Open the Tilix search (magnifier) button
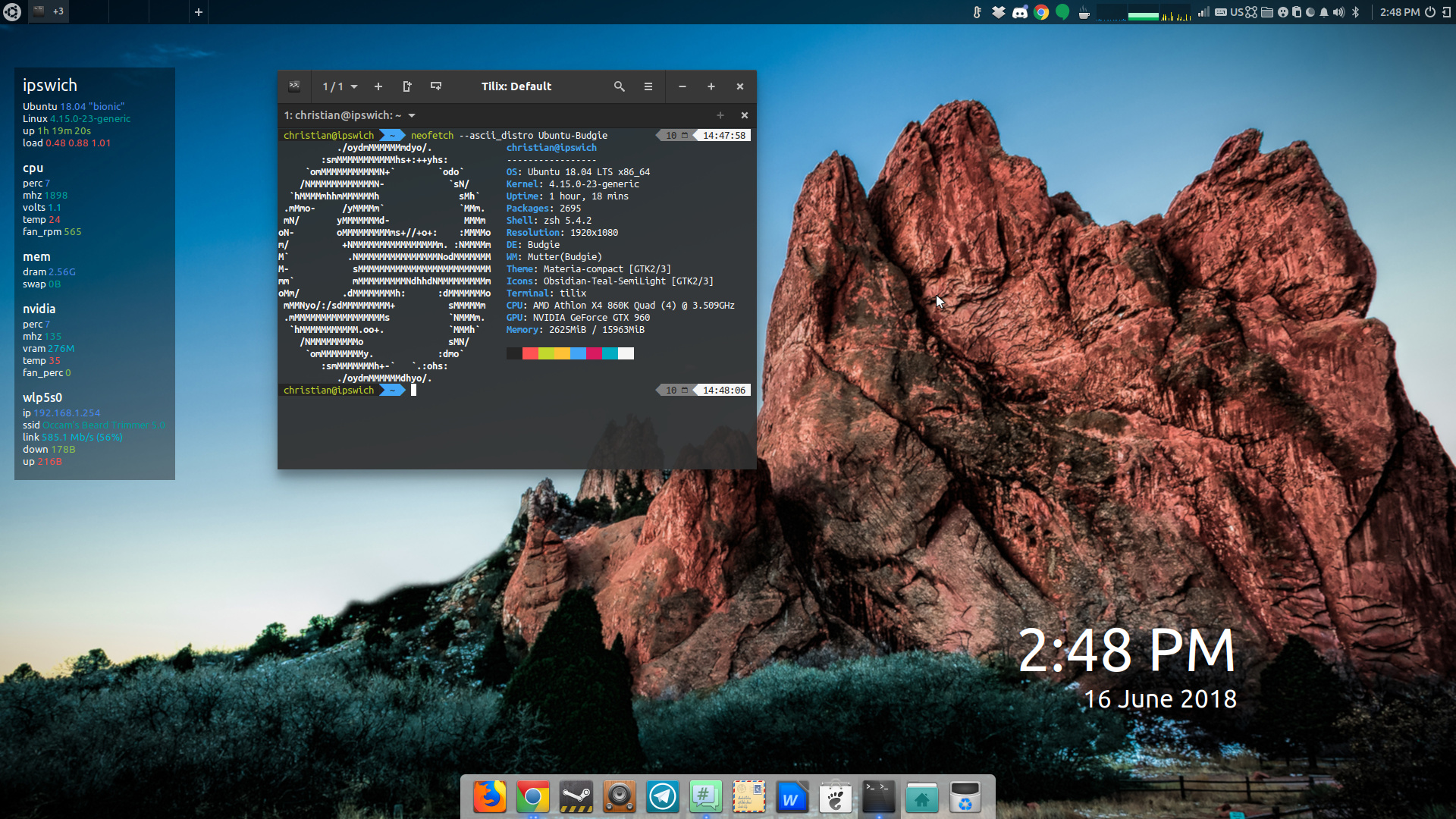 (620, 86)
